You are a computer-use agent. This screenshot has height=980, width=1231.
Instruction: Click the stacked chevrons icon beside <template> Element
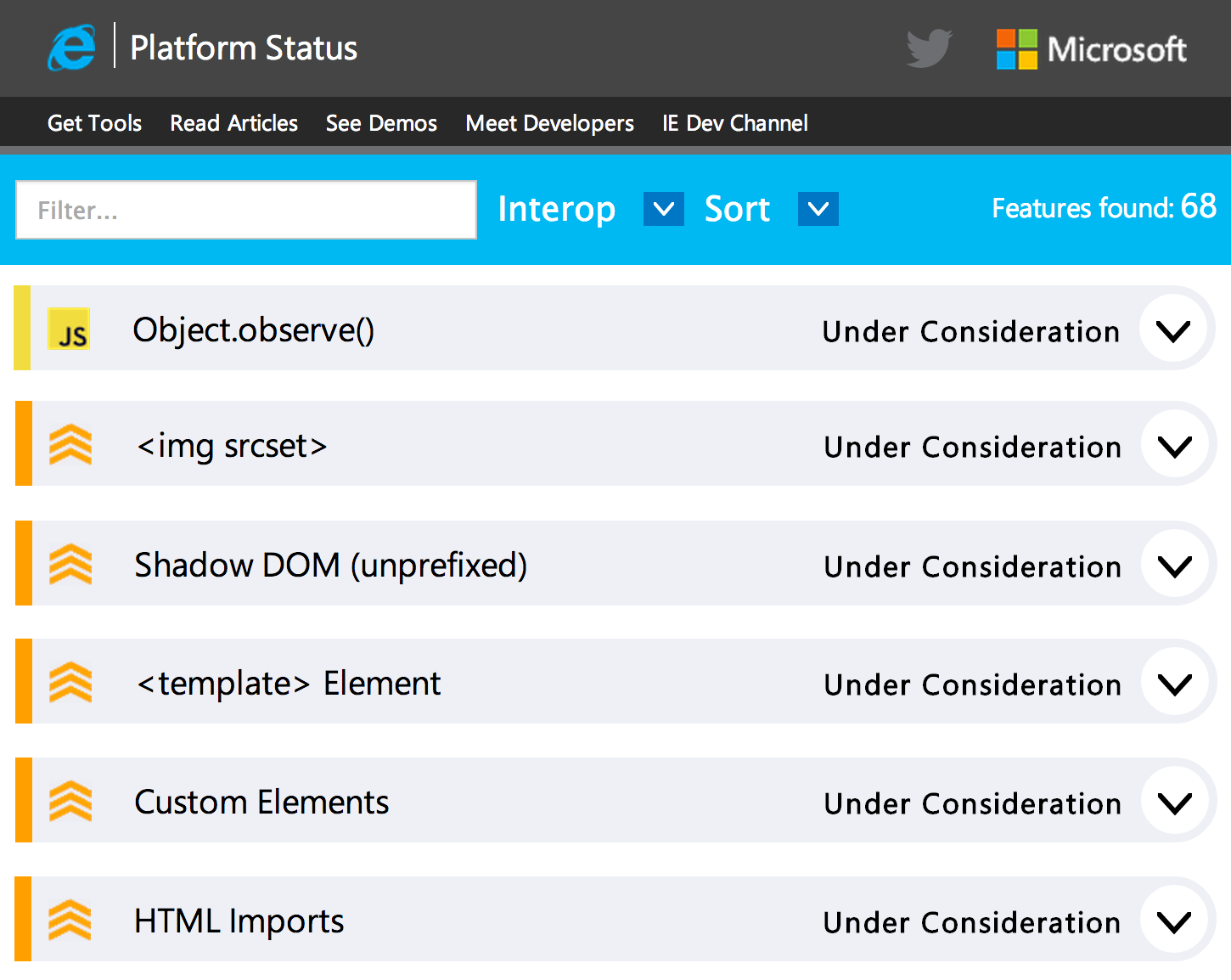tap(70, 682)
